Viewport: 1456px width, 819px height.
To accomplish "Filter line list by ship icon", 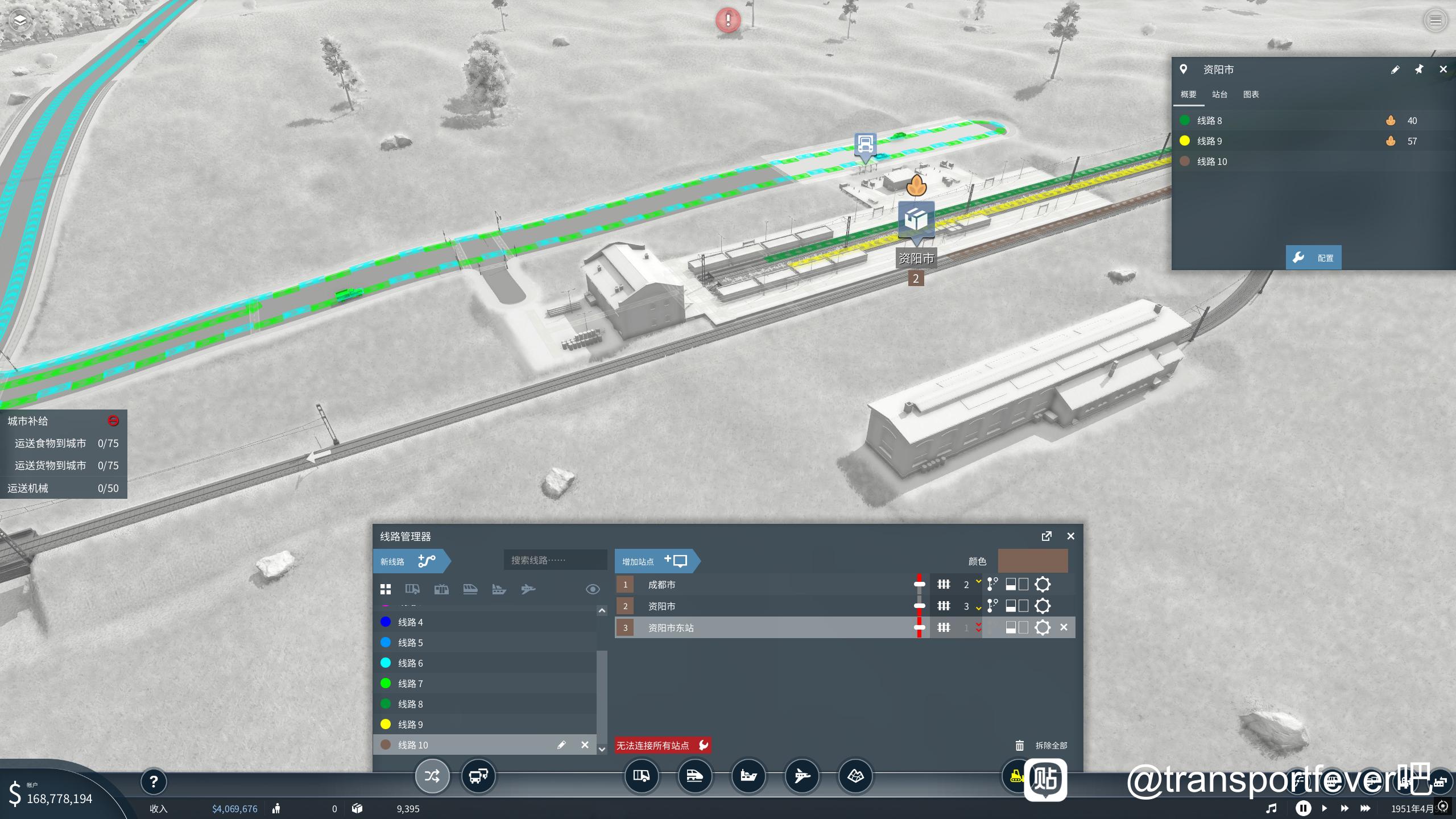I will point(499,589).
